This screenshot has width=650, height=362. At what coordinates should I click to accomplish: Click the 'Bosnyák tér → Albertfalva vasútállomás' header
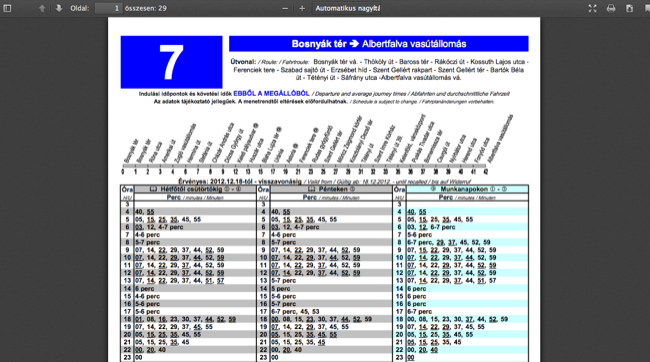pos(378,44)
